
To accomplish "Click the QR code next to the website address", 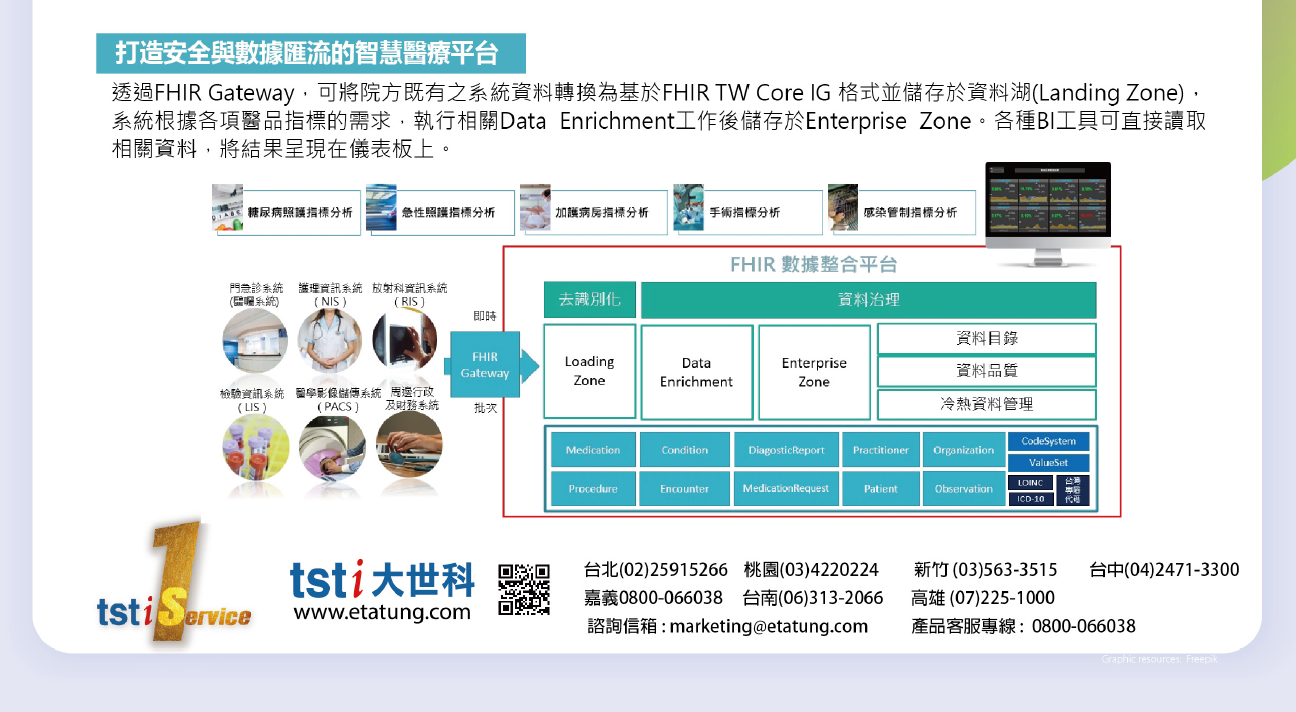I will click(x=524, y=589).
